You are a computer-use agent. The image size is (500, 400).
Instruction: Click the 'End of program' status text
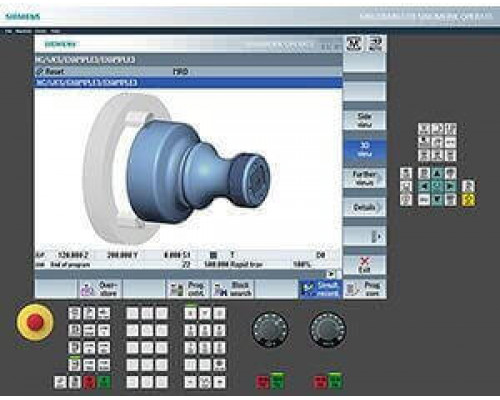[70, 265]
